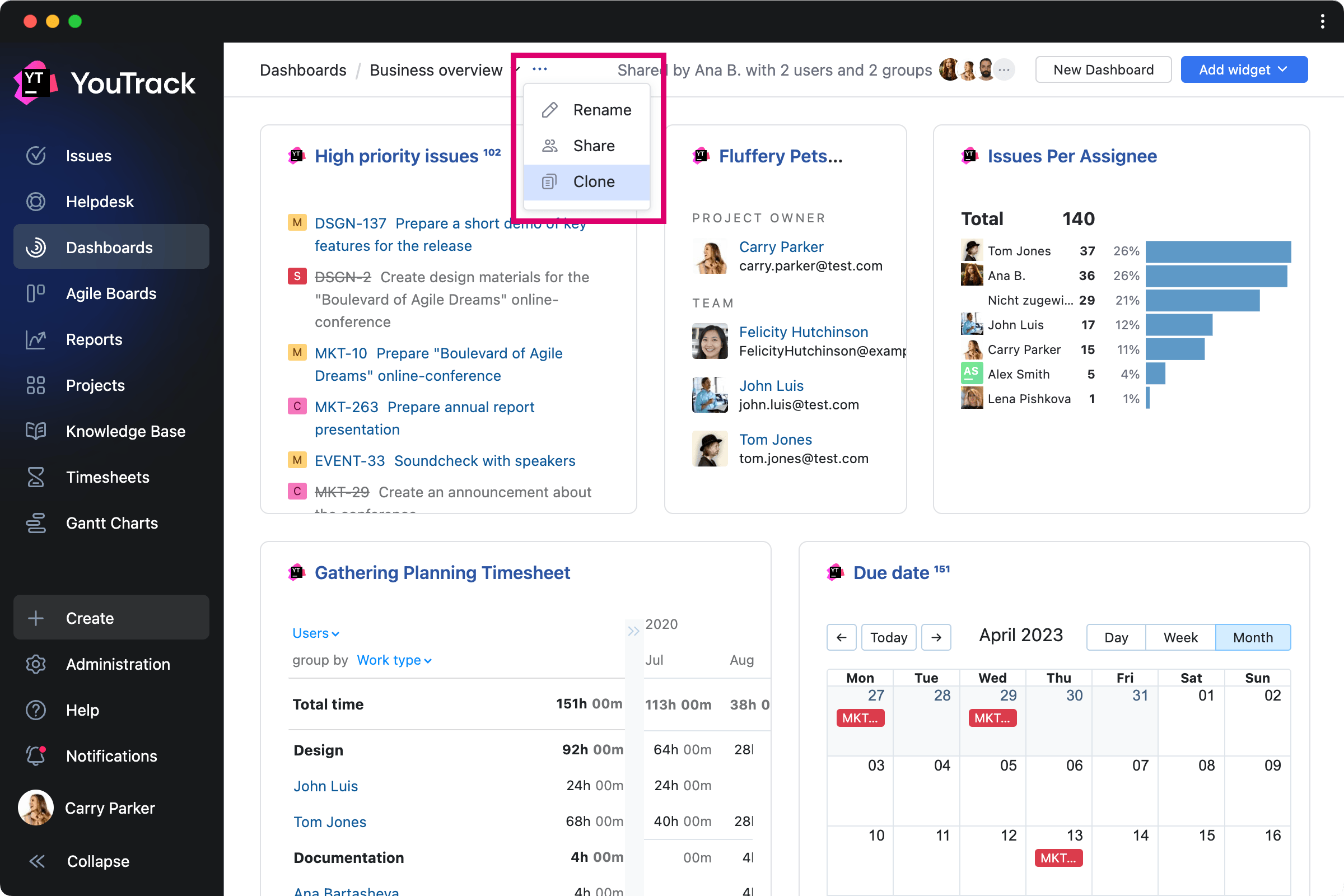
Task: Open Notifications bell icon
Action: (x=35, y=755)
